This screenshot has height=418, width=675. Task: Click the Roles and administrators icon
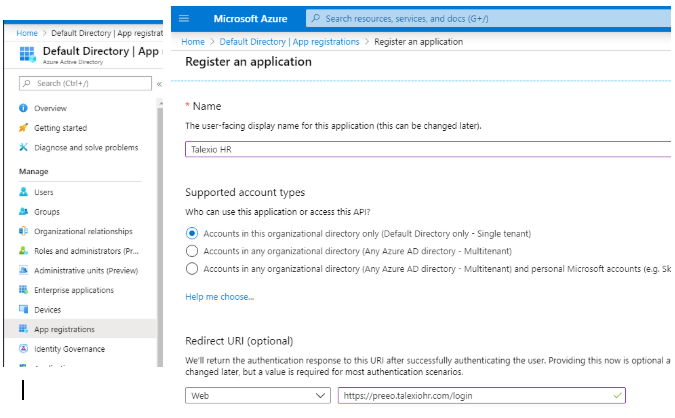(23, 251)
